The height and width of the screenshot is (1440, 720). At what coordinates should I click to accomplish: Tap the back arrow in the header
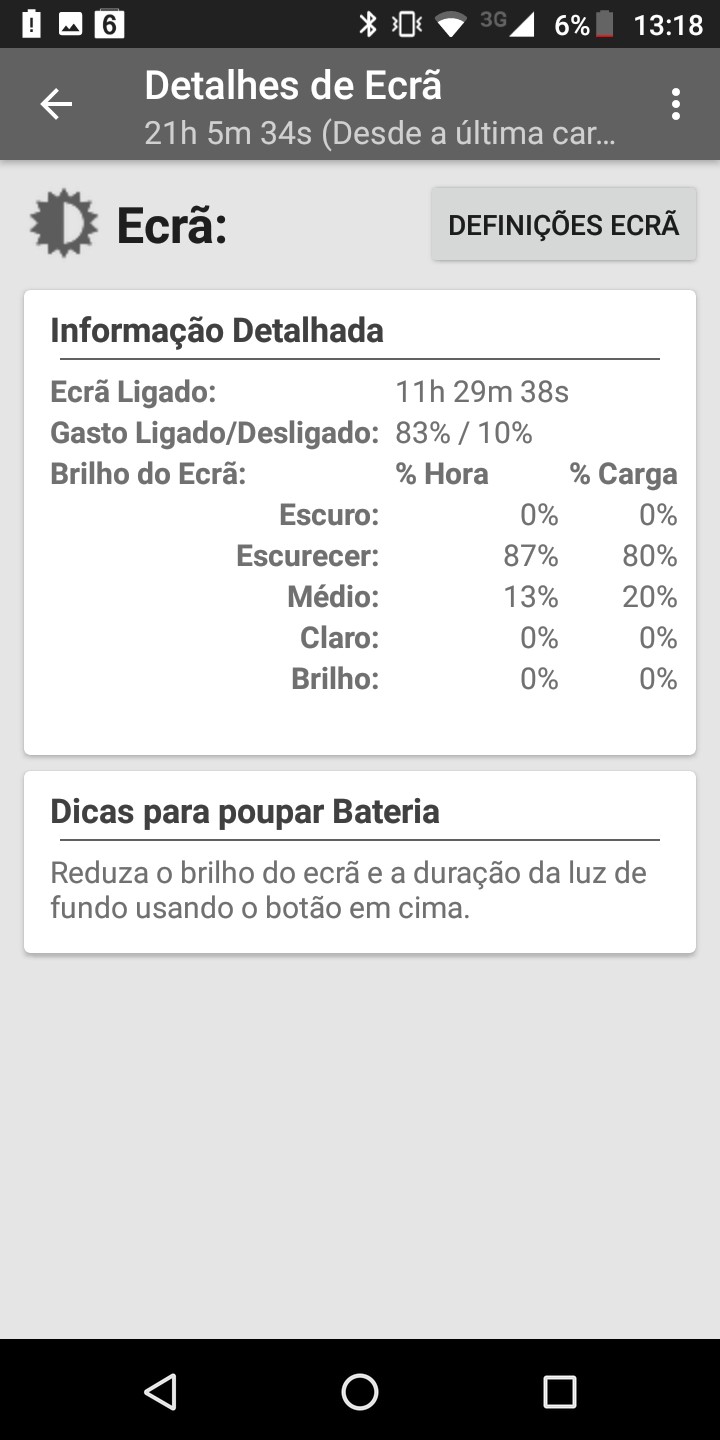(x=56, y=104)
